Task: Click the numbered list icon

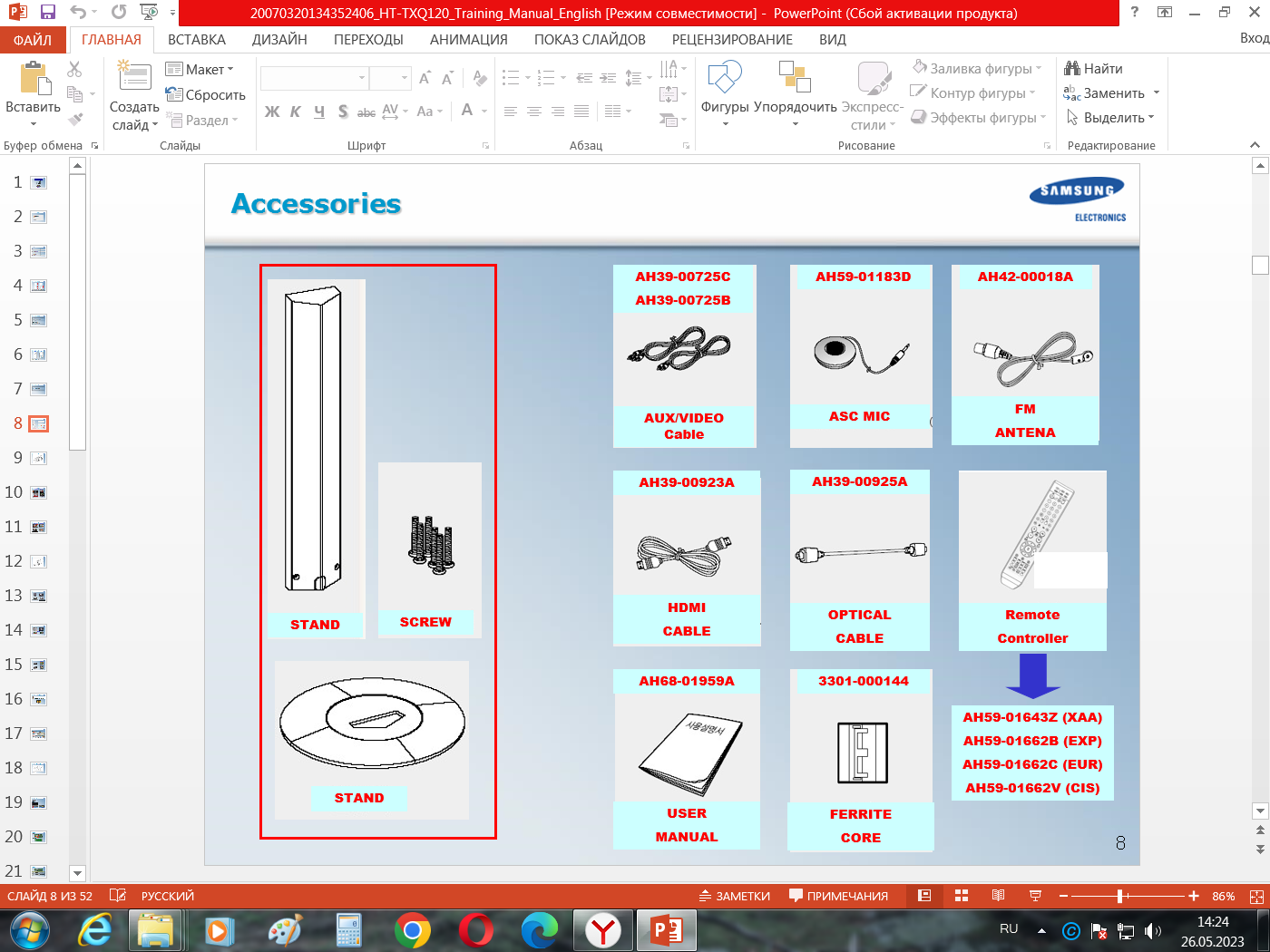Action: point(546,78)
